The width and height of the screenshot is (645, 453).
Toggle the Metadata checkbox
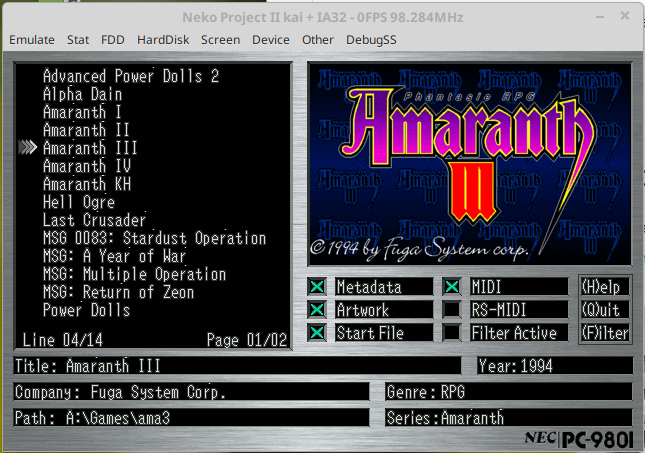(x=318, y=287)
